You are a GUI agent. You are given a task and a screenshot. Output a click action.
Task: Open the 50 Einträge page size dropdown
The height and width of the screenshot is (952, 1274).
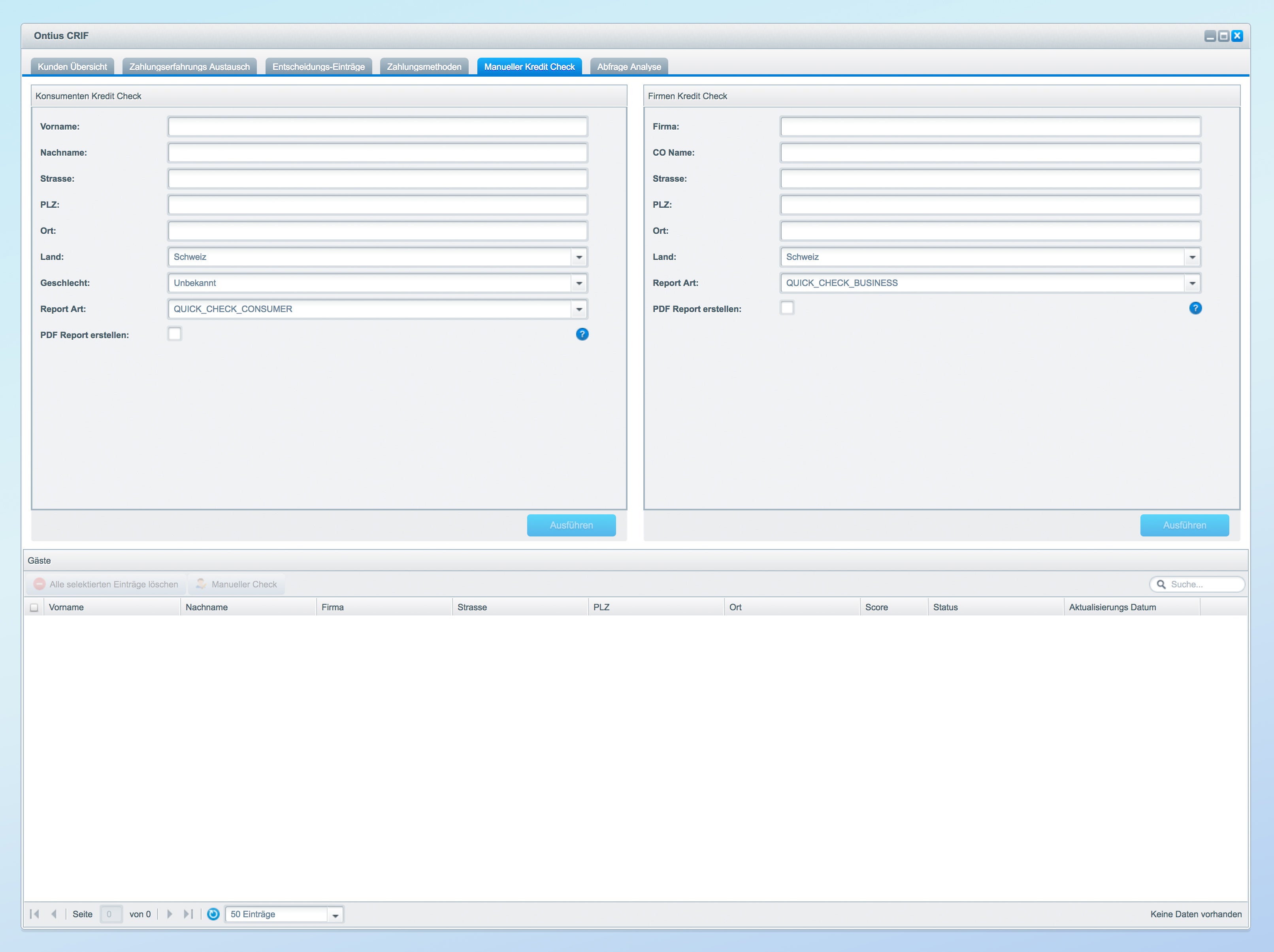tap(335, 914)
